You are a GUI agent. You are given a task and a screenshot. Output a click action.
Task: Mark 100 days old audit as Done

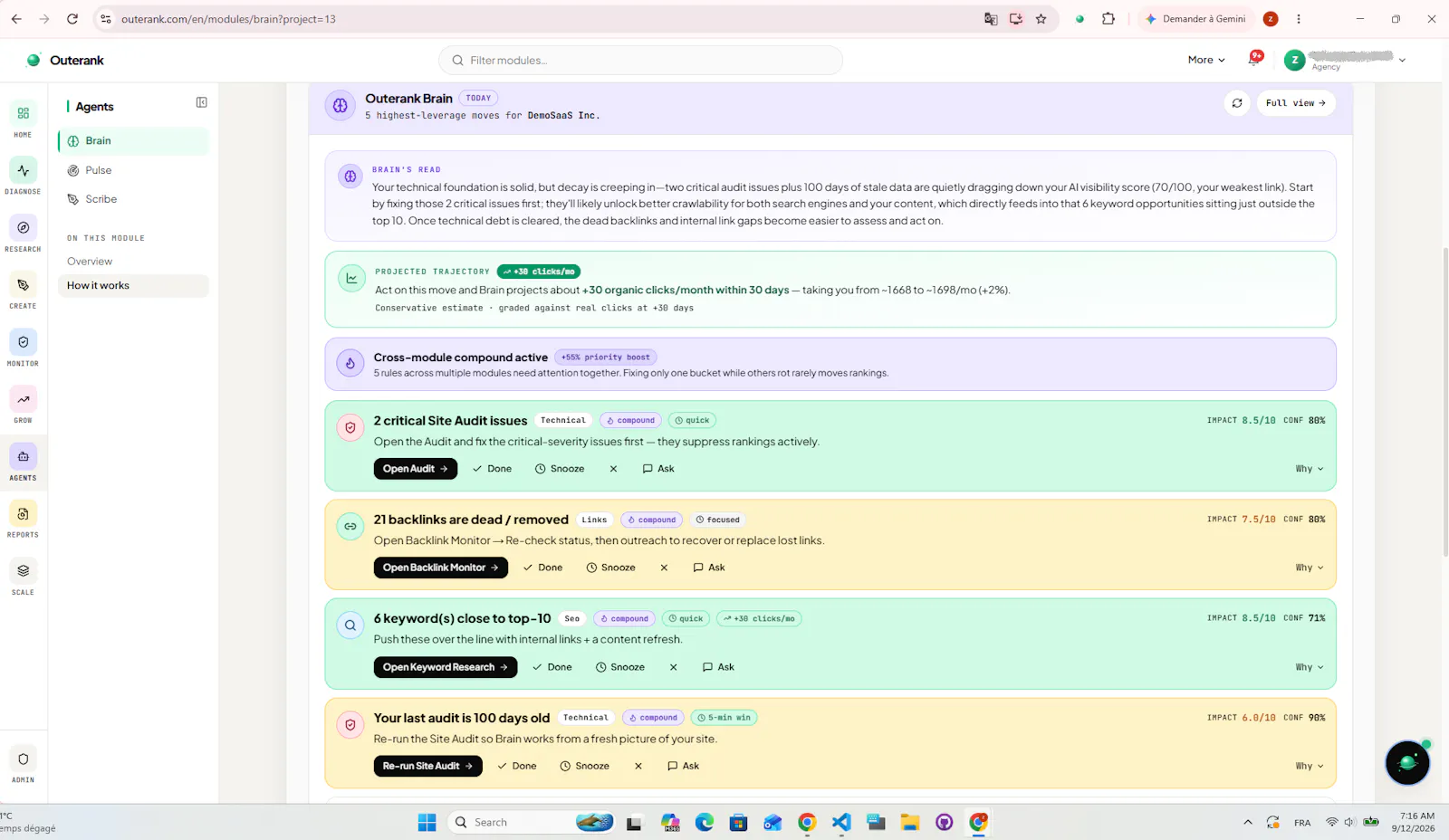pyautogui.click(x=516, y=766)
